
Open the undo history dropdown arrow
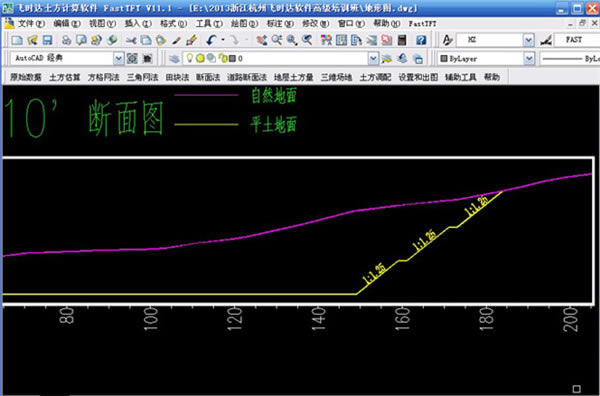(x=223, y=40)
